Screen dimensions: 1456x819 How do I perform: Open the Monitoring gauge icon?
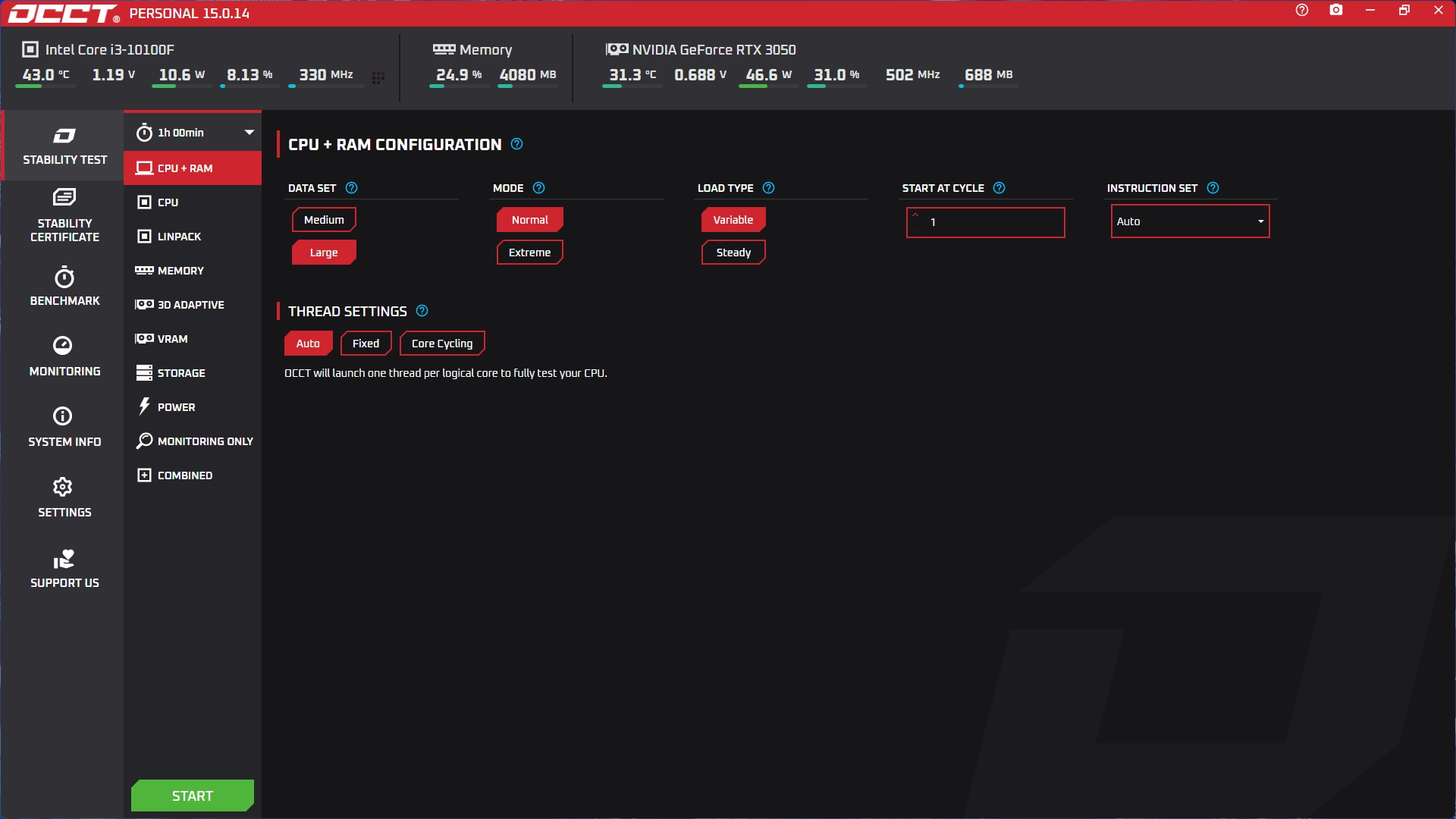coord(63,346)
